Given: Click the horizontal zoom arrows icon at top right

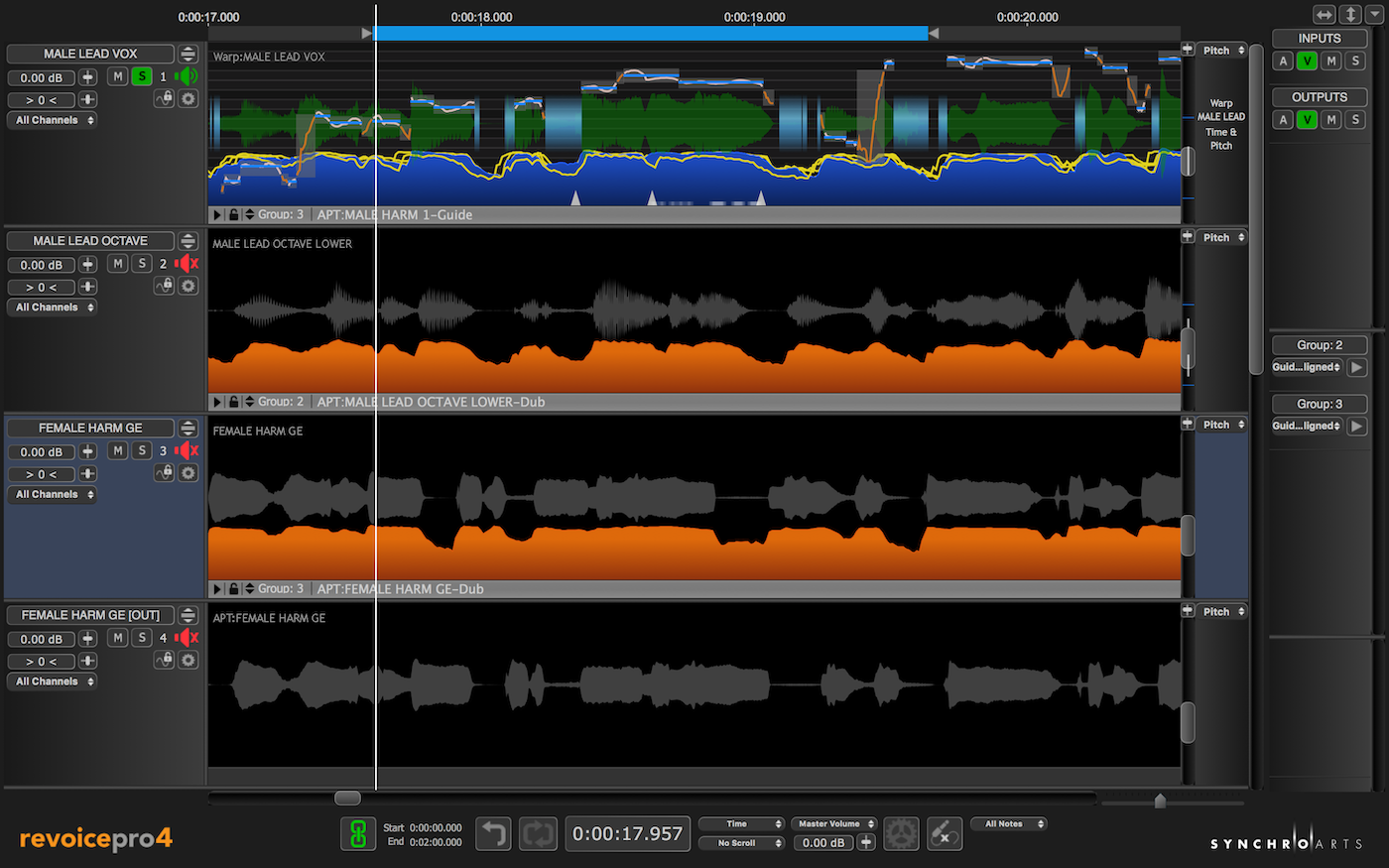Looking at the screenshot, I should click(1324, 14).
